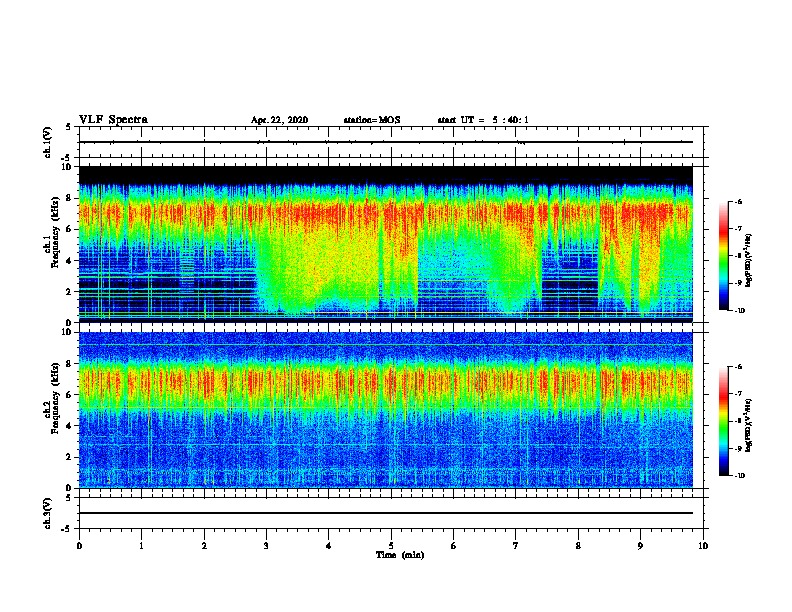Select the ch.2 "Frequency (kHz)" axis label
The image size is (792, 612).
55,398
